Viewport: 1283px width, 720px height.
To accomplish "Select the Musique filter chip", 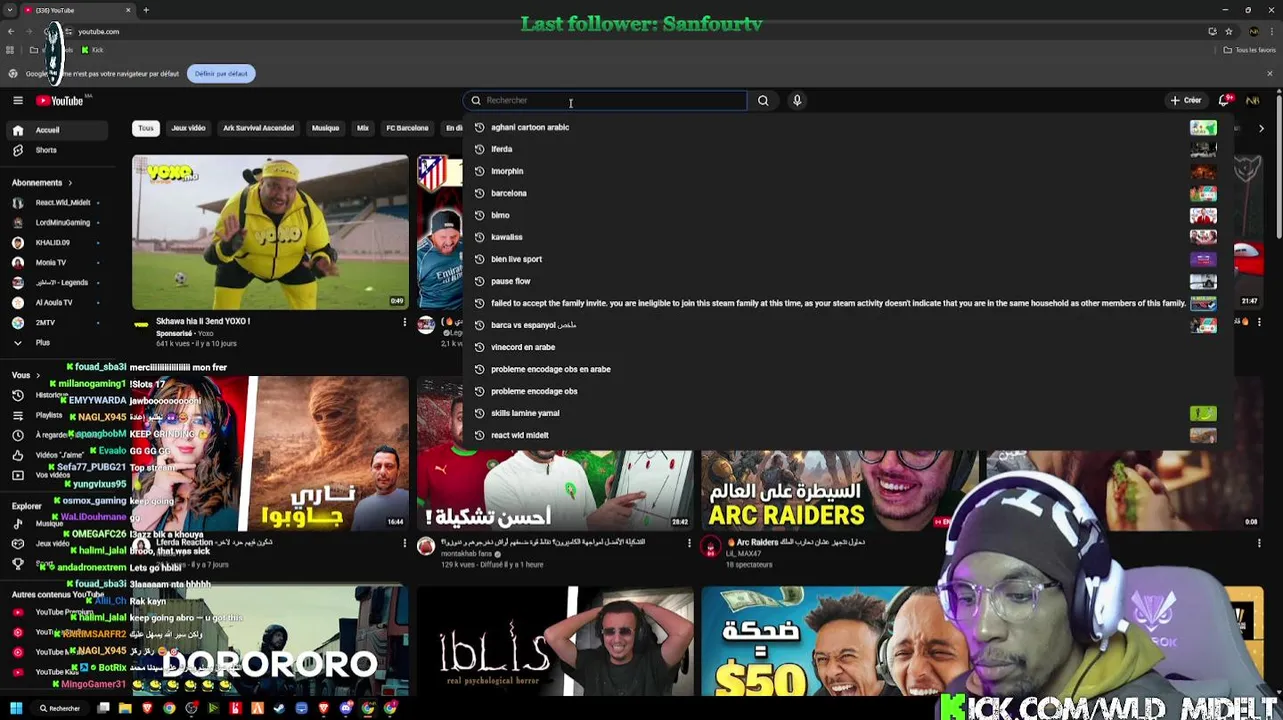I will click(325, 128).
